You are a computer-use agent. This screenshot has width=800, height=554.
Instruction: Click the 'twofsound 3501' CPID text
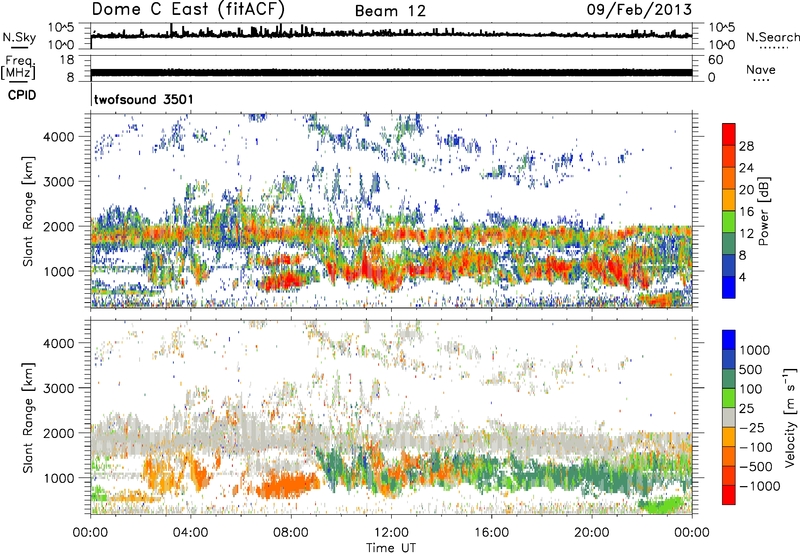click(x=144, y=99)
